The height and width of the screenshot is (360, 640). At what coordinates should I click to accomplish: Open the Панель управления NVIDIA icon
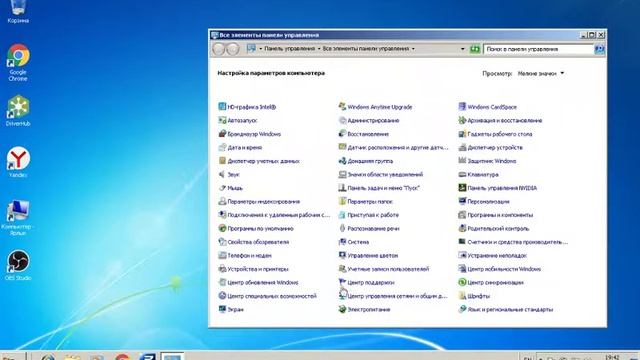coord(462,188)
